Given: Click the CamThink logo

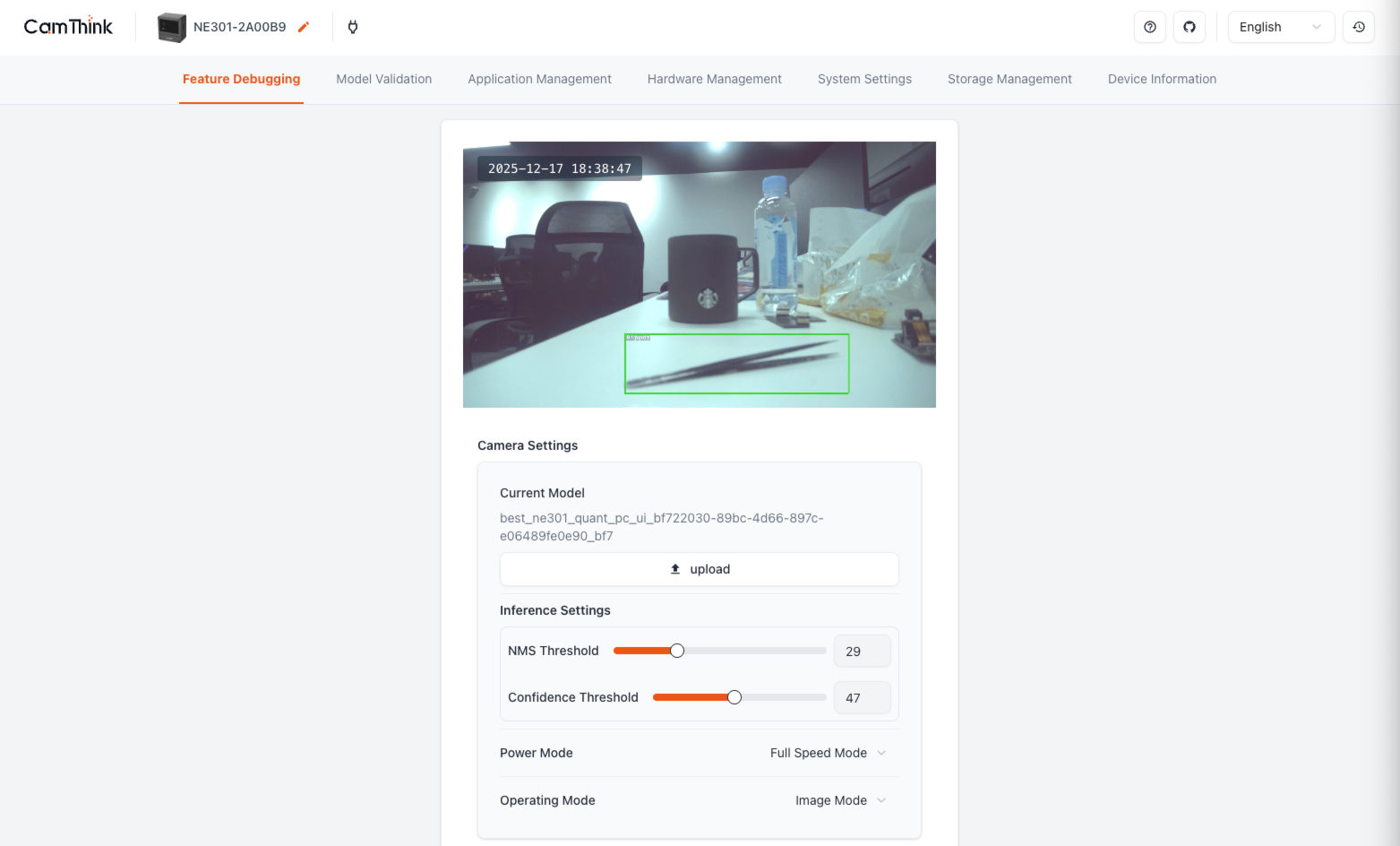Looking at the screenshot, I should click(x=67, y=26).
